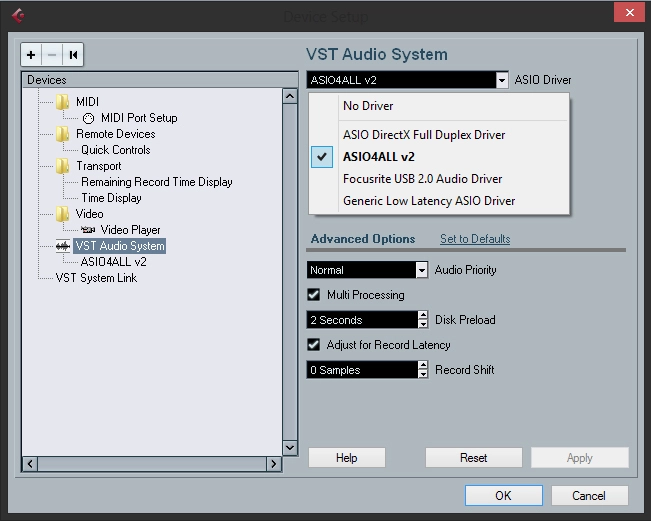The width and height of the screenshot is (651, 521).
Task: Open the ASIO Driver dropdown arrow
Action: (502, 80)
